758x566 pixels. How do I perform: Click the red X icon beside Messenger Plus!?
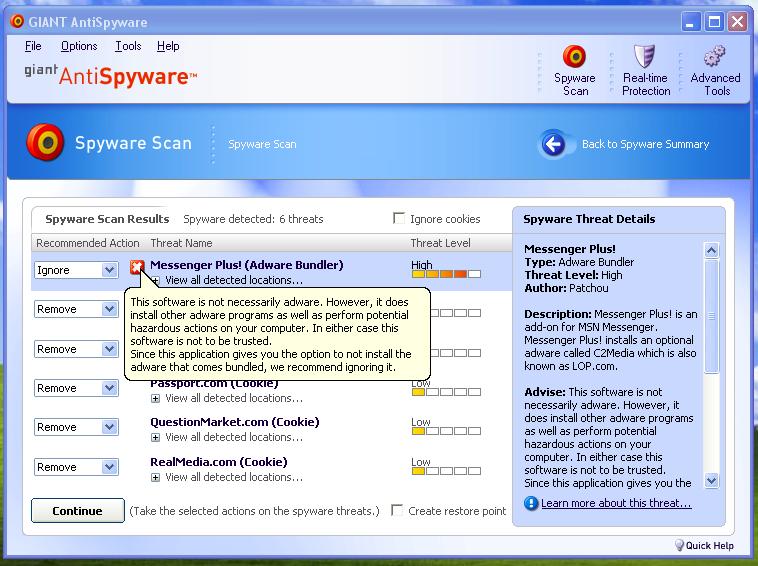tap(137, 266)
